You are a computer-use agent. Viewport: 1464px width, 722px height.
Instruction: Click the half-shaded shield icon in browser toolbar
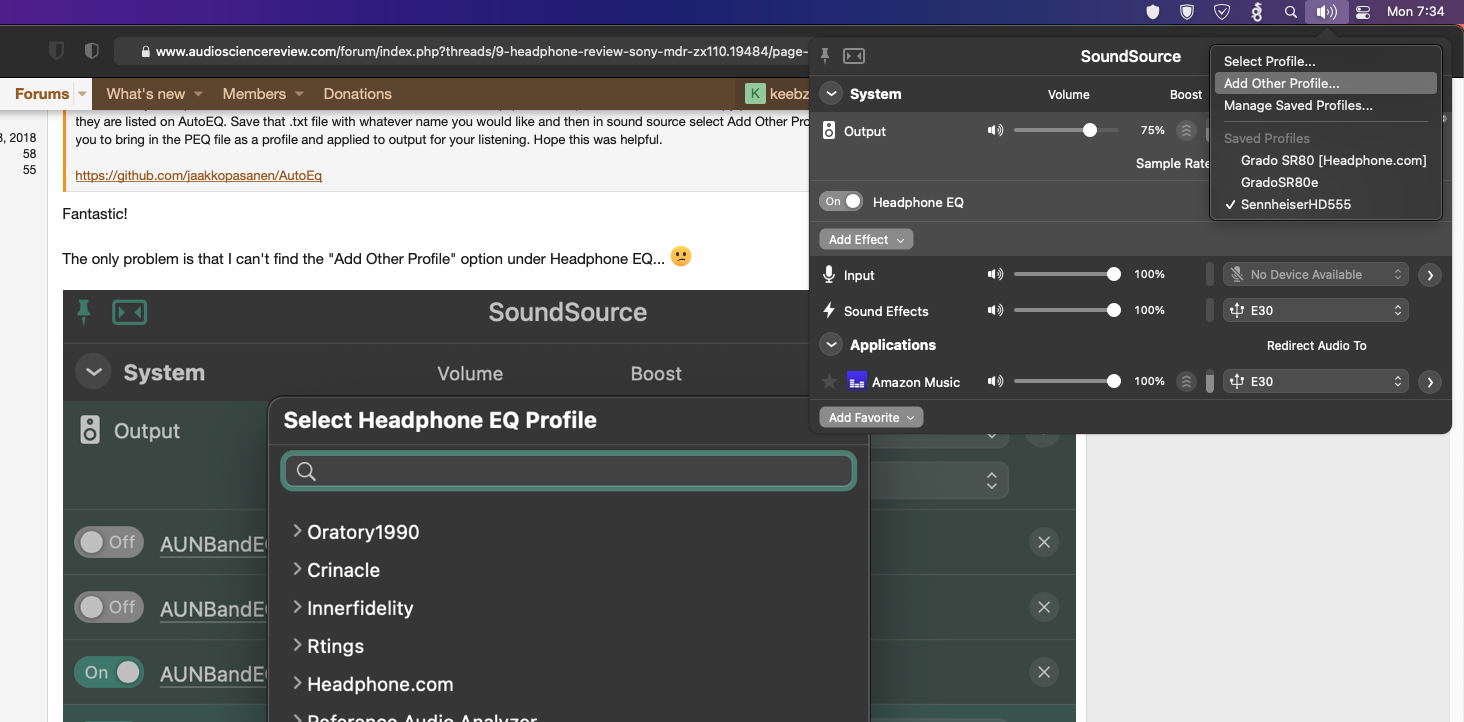pyautogui.click(x=91, y=50)
